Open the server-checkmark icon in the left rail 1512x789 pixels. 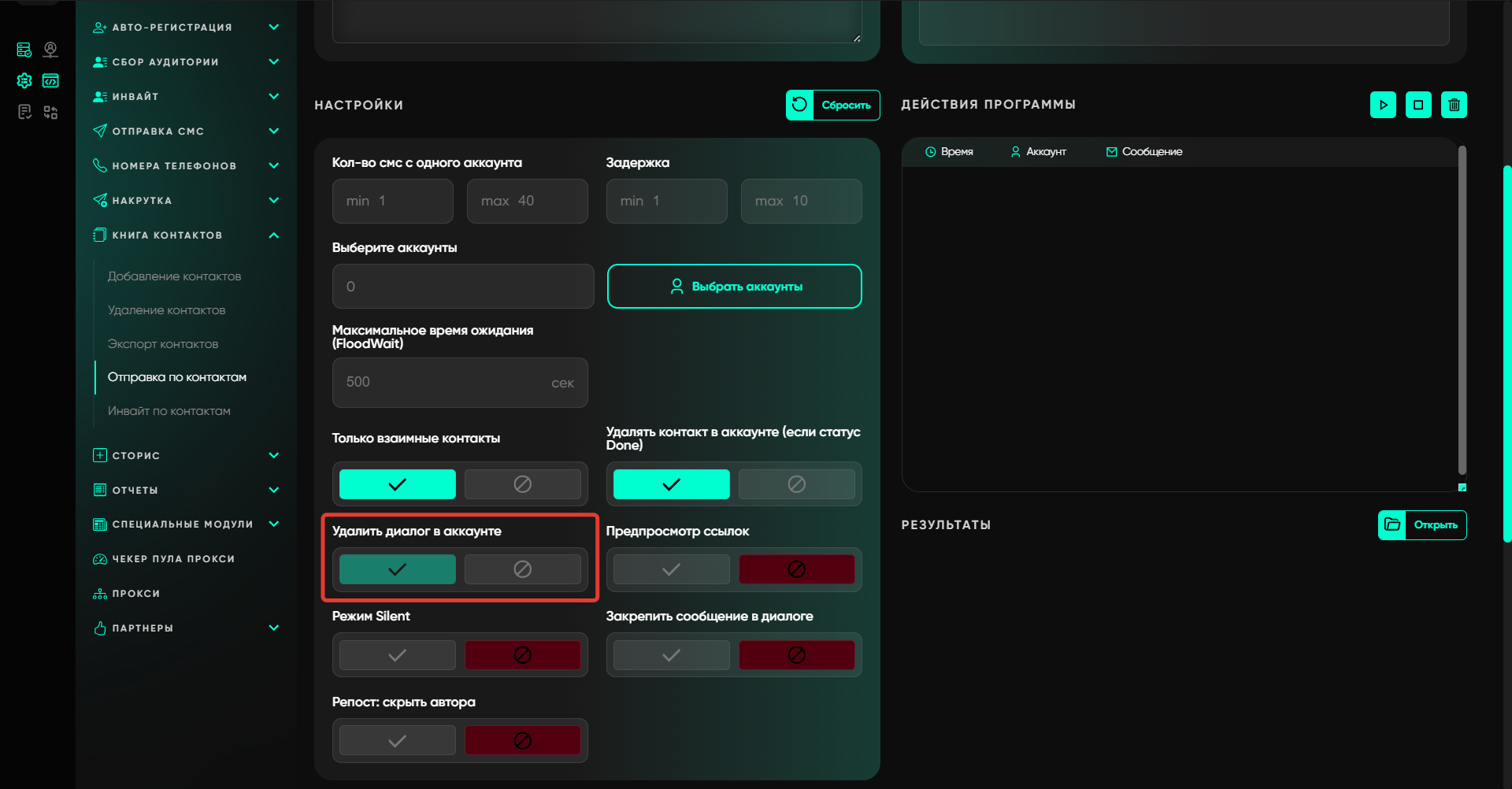tap(24, 50)
